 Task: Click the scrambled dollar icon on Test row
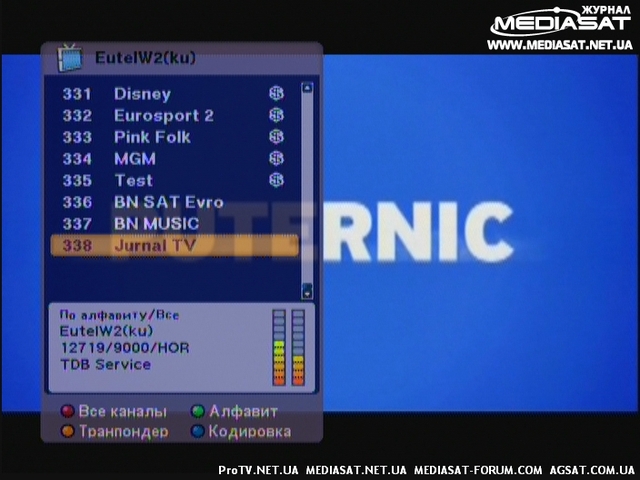pos(276,180)
